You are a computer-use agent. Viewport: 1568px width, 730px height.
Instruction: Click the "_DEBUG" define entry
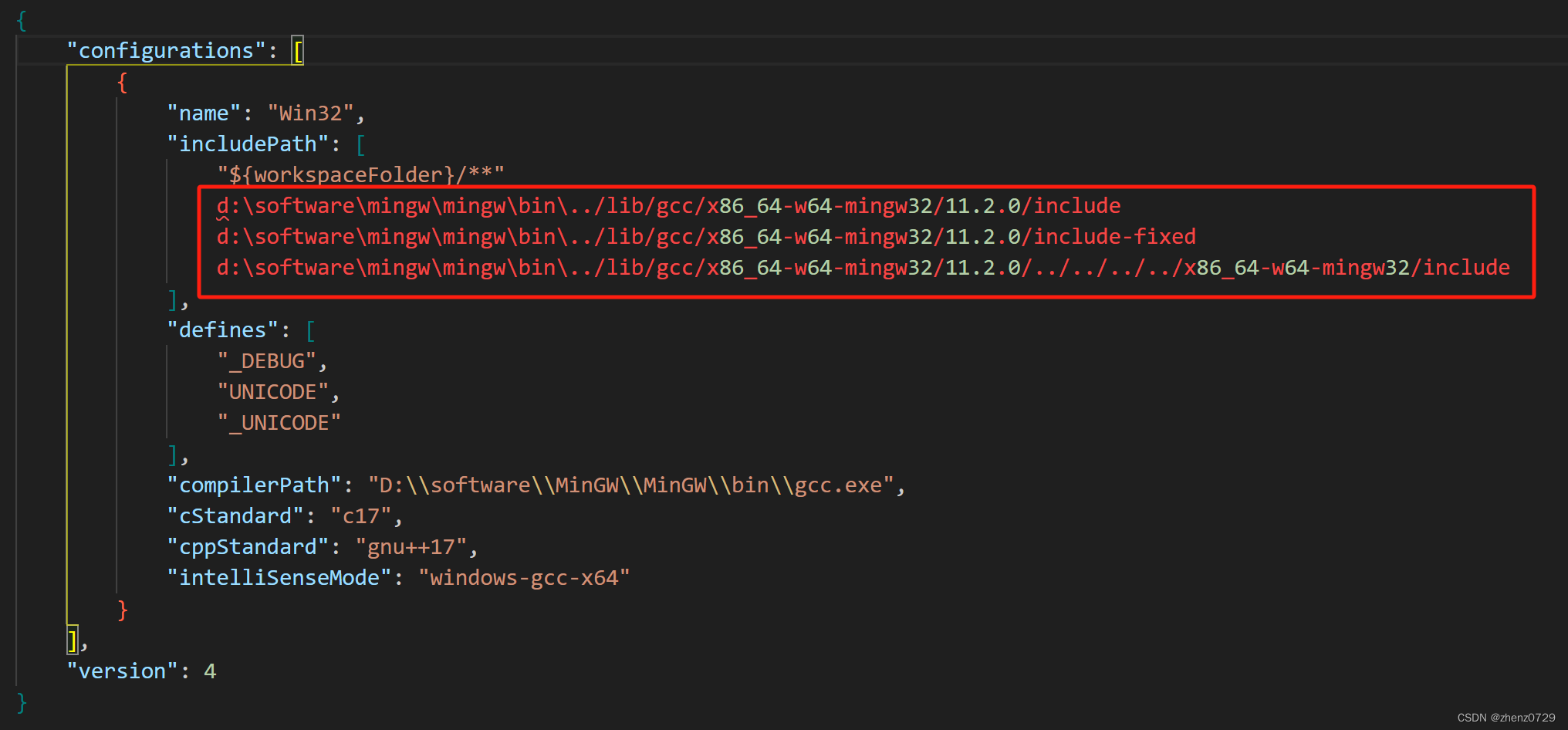pos(267,361)
